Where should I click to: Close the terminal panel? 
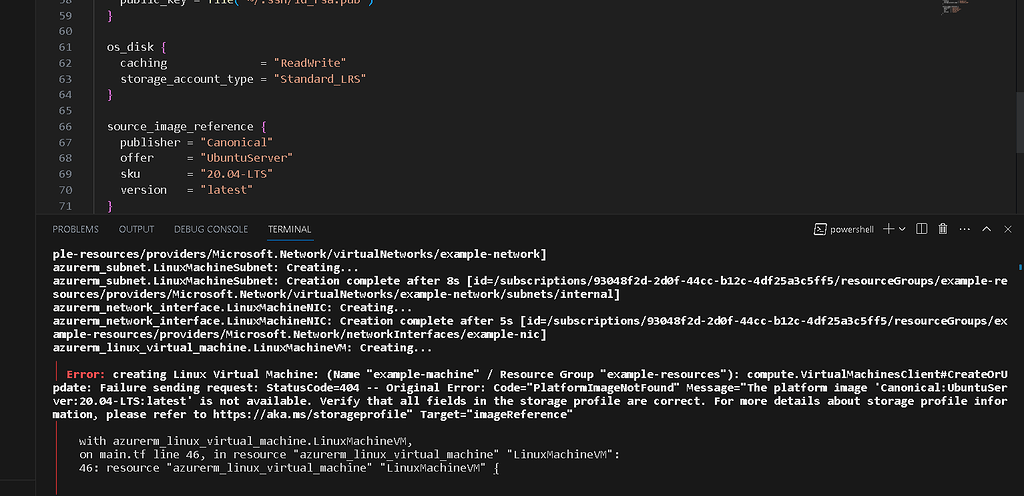point(1005,229)
